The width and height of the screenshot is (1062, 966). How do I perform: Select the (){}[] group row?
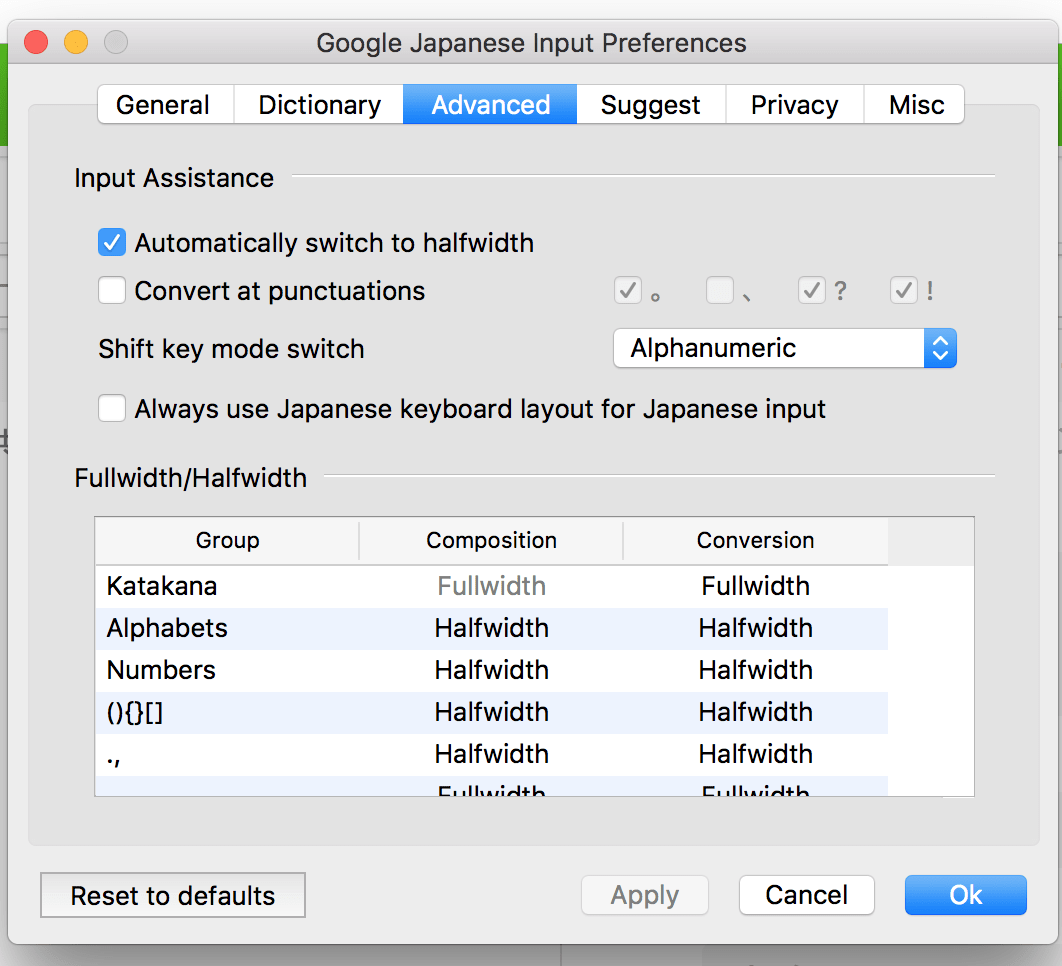tap(228, 712)
